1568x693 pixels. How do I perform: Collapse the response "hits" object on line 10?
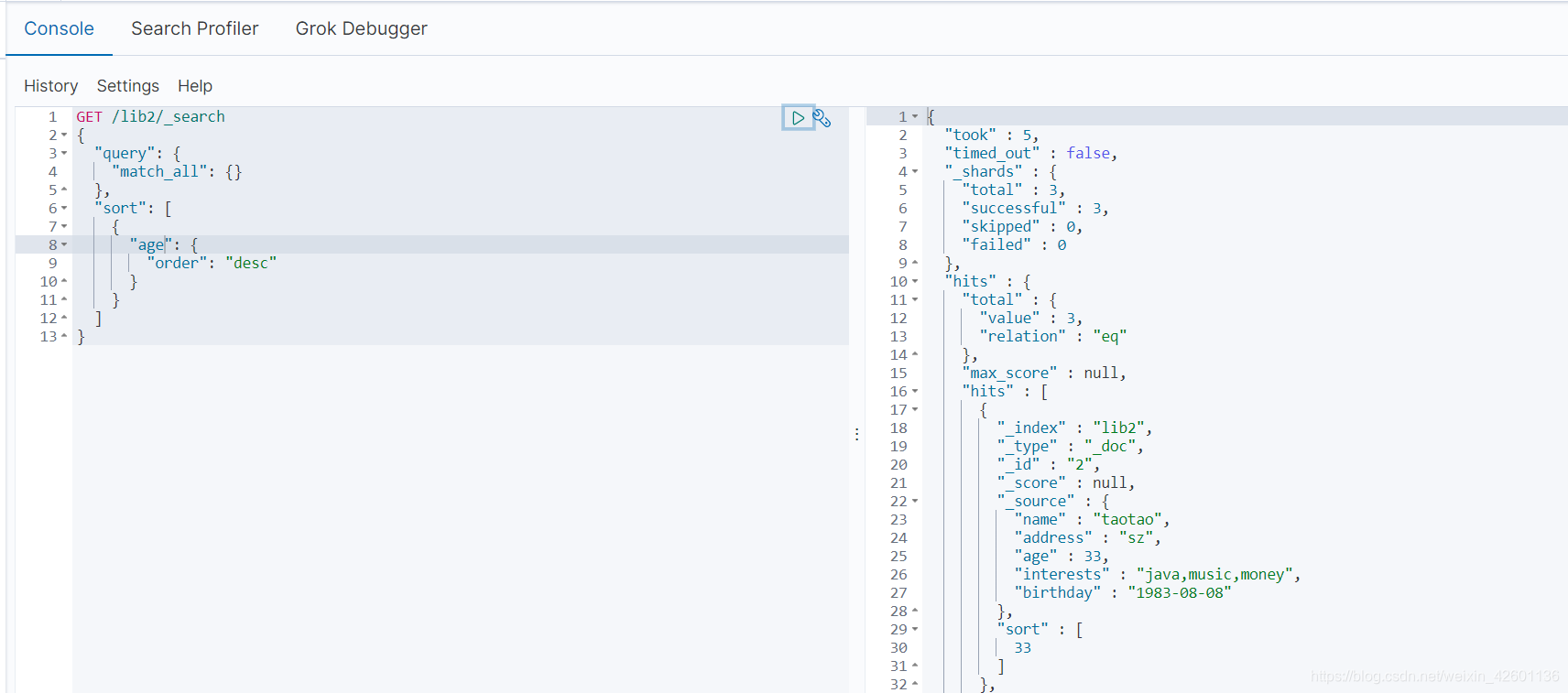[915, 282]
